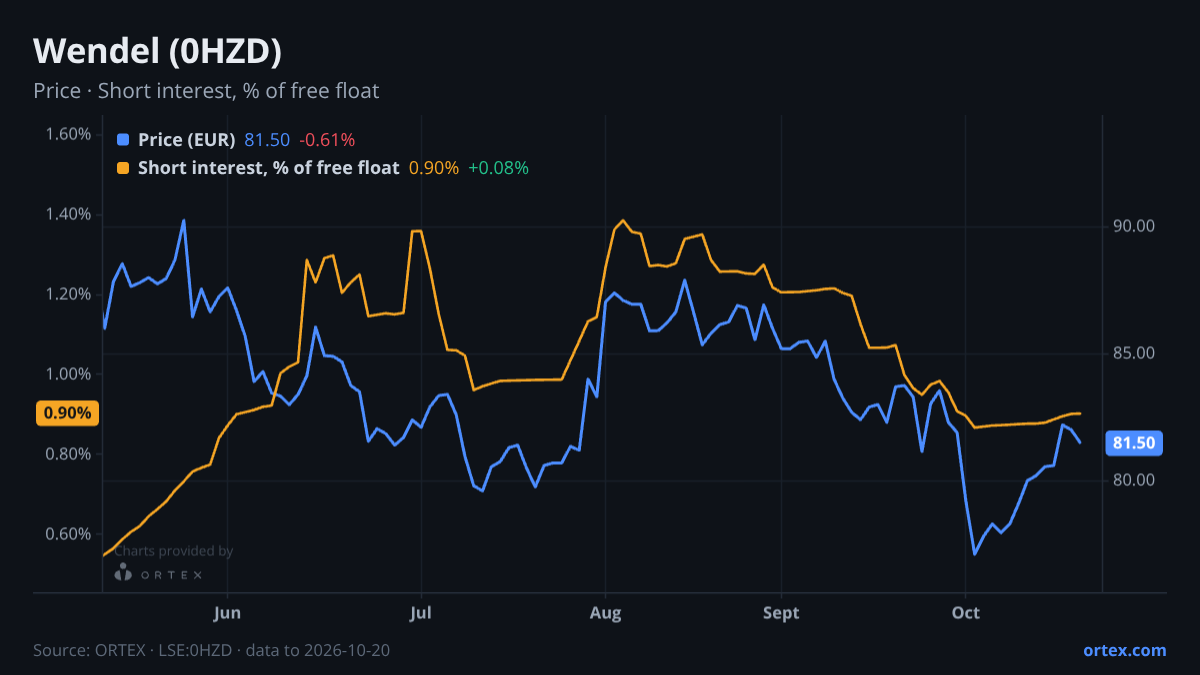1200x675 pixels.
Task: Click the 0.60% left axis label
Action: pyautogui.click(x=69, y=534)
